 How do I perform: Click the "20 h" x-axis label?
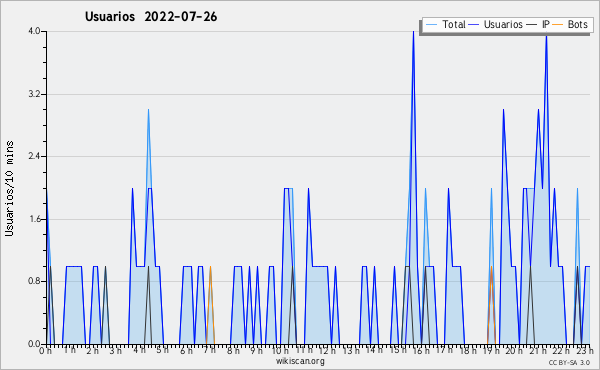click(x=515, y=351)
